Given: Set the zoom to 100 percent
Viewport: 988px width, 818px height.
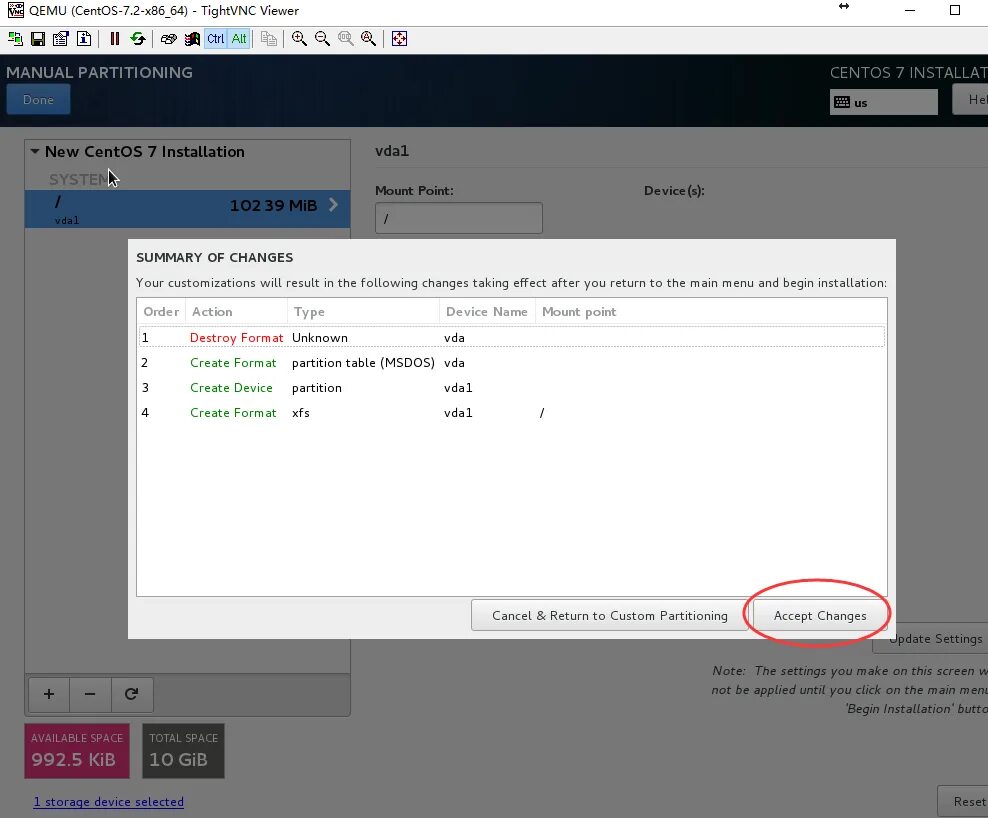Looking at the screenshot, I should point(345,39).
